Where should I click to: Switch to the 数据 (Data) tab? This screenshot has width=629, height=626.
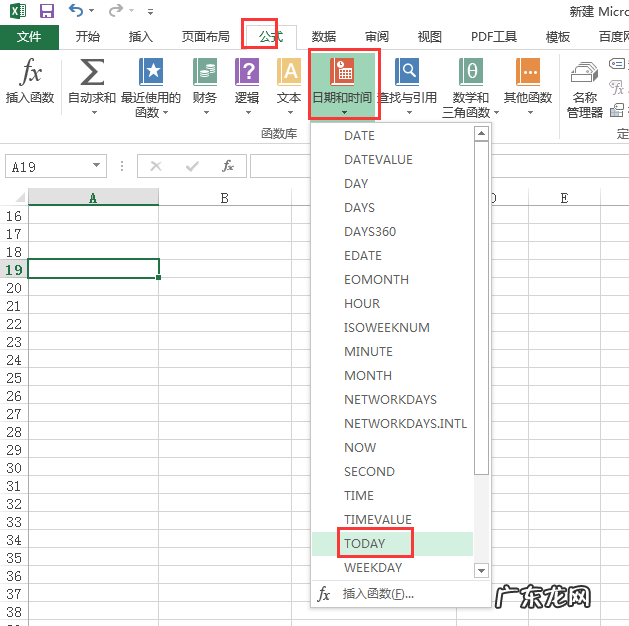coord(324,37)
